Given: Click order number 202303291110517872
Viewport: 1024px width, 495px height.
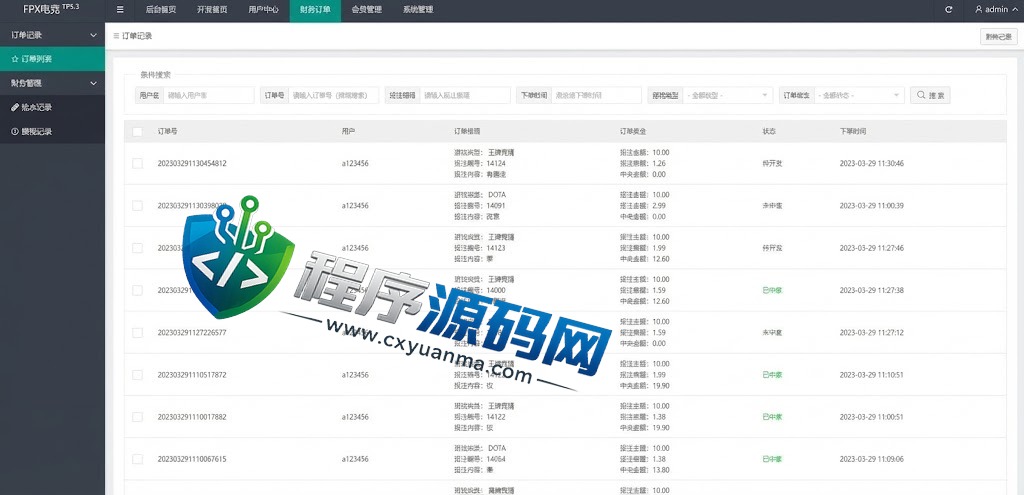Looking at the screenshot, I should coord(192,375).
